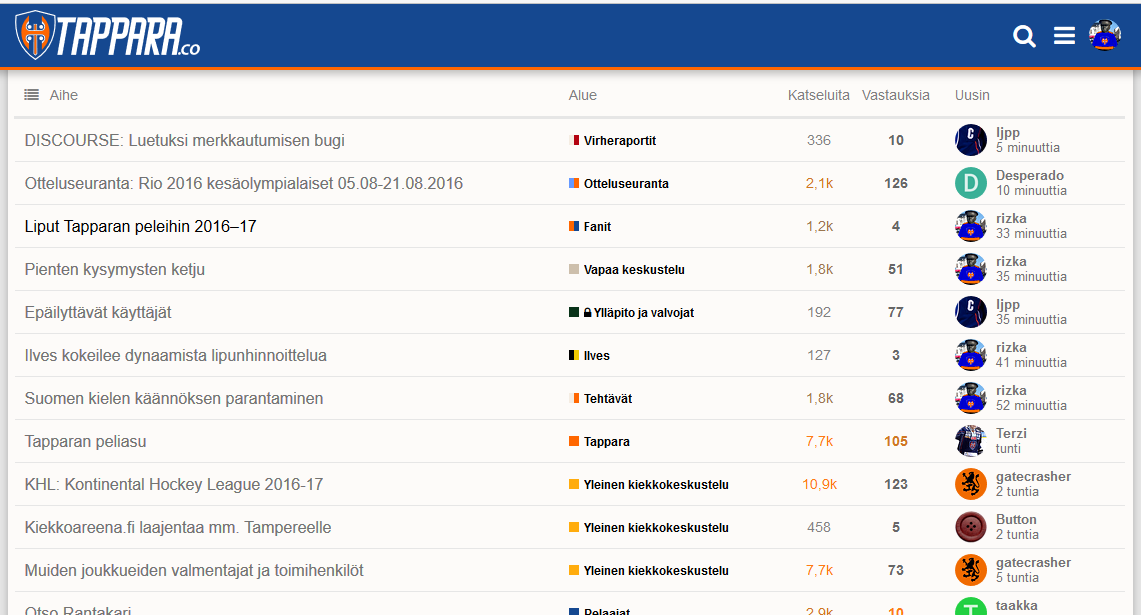Sort topics by Alue column

coord(582,95)
